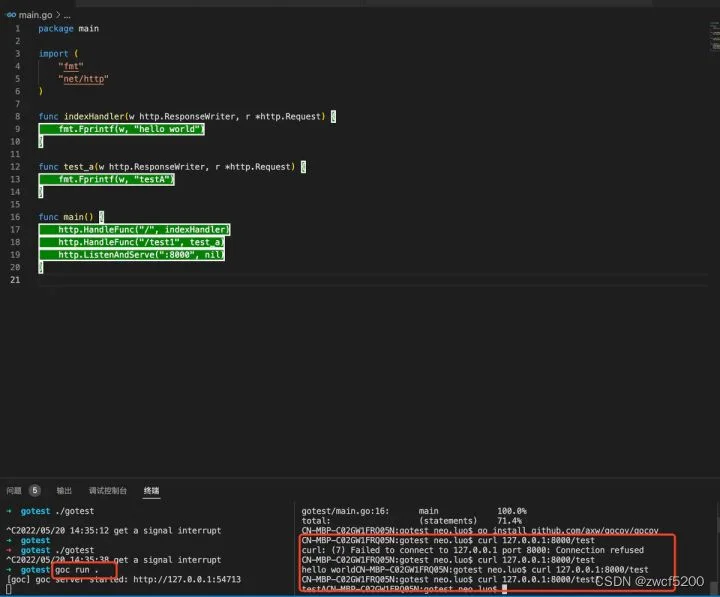Click line number 1 in the gutter
The height and width of the screenshot is (597, 720).
coord(17,28)
